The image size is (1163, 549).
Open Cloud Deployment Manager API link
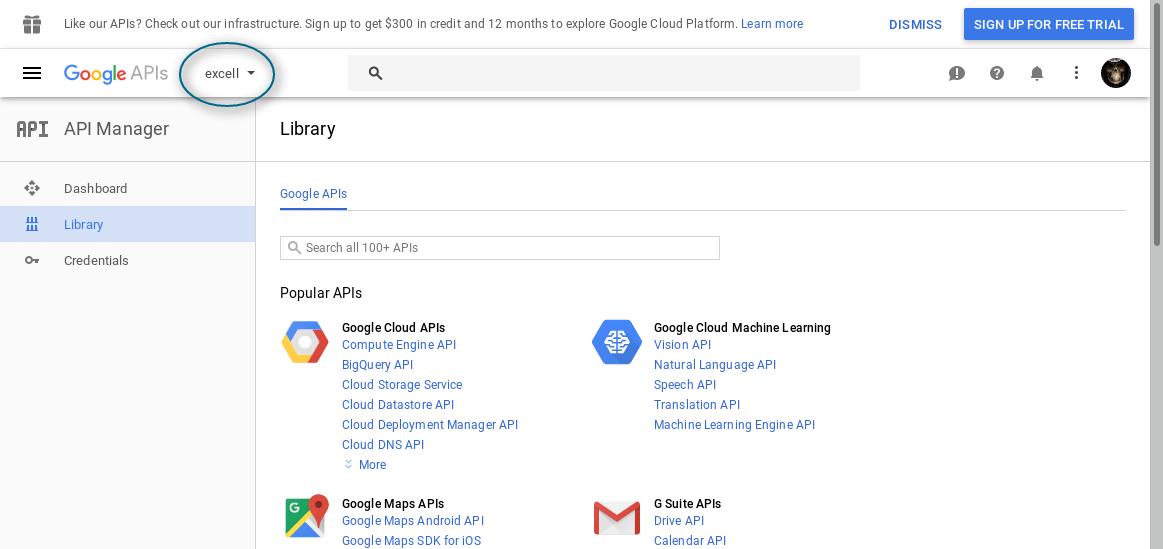[430, 425]
